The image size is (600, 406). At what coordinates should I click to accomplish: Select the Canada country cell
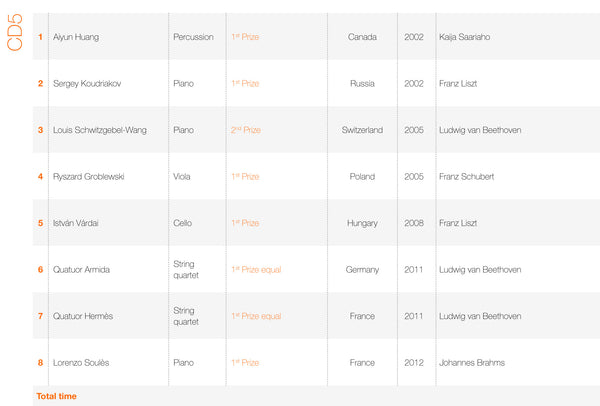tap(362, 37)
